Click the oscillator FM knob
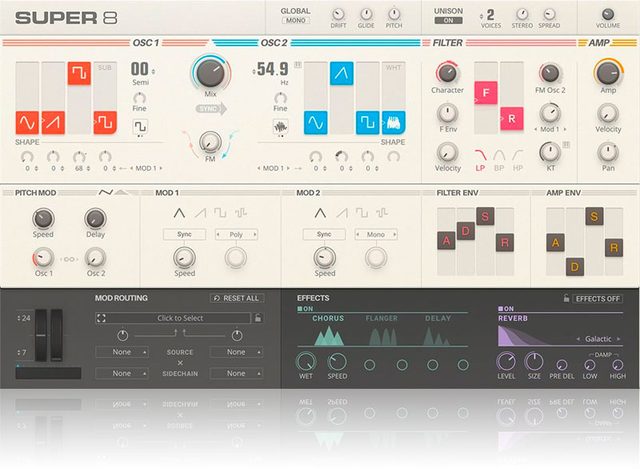Image resolution: width=640 pixels, height=469 pixels. pyautogui.click(x=210, y=142)
